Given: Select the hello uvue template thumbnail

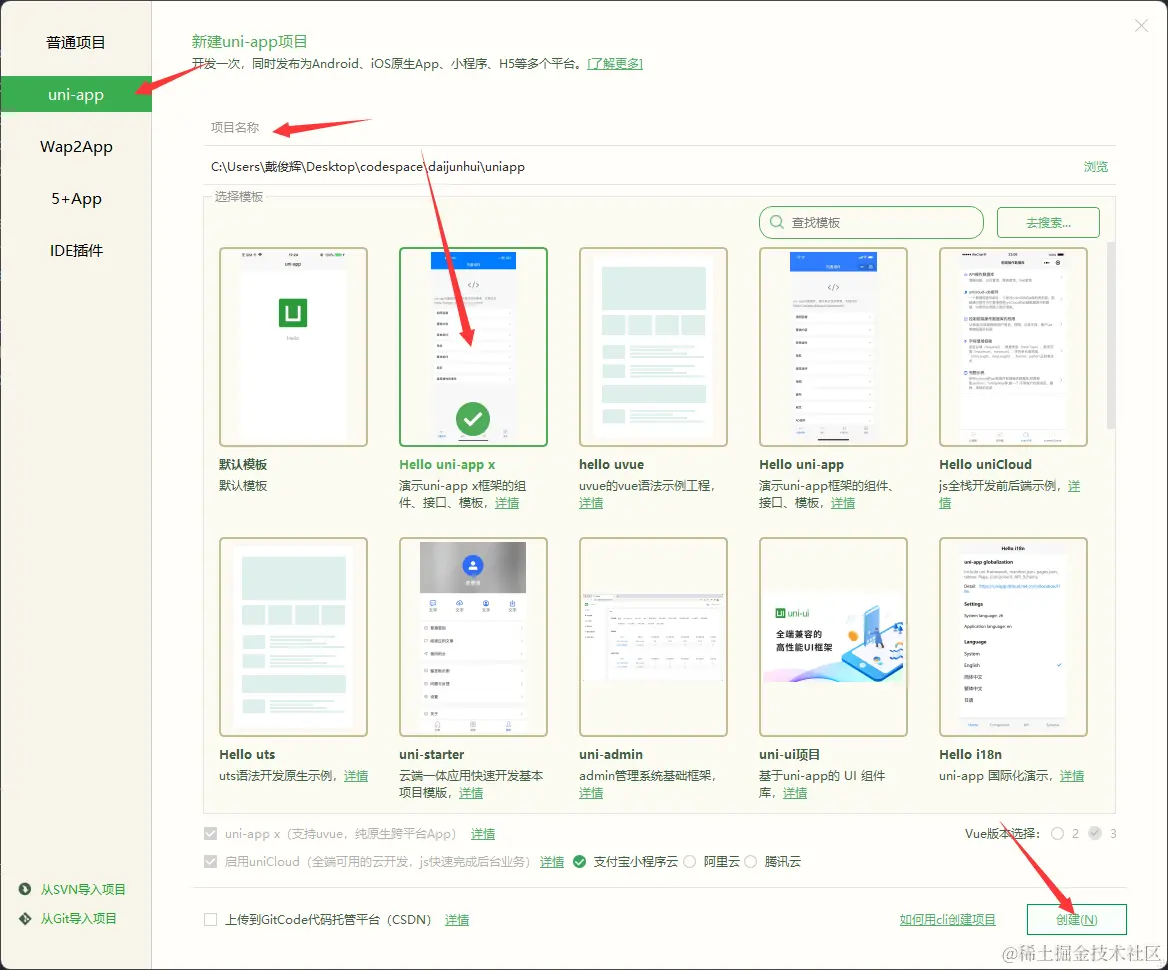Looking at the screenshot, I should [653, 347].
